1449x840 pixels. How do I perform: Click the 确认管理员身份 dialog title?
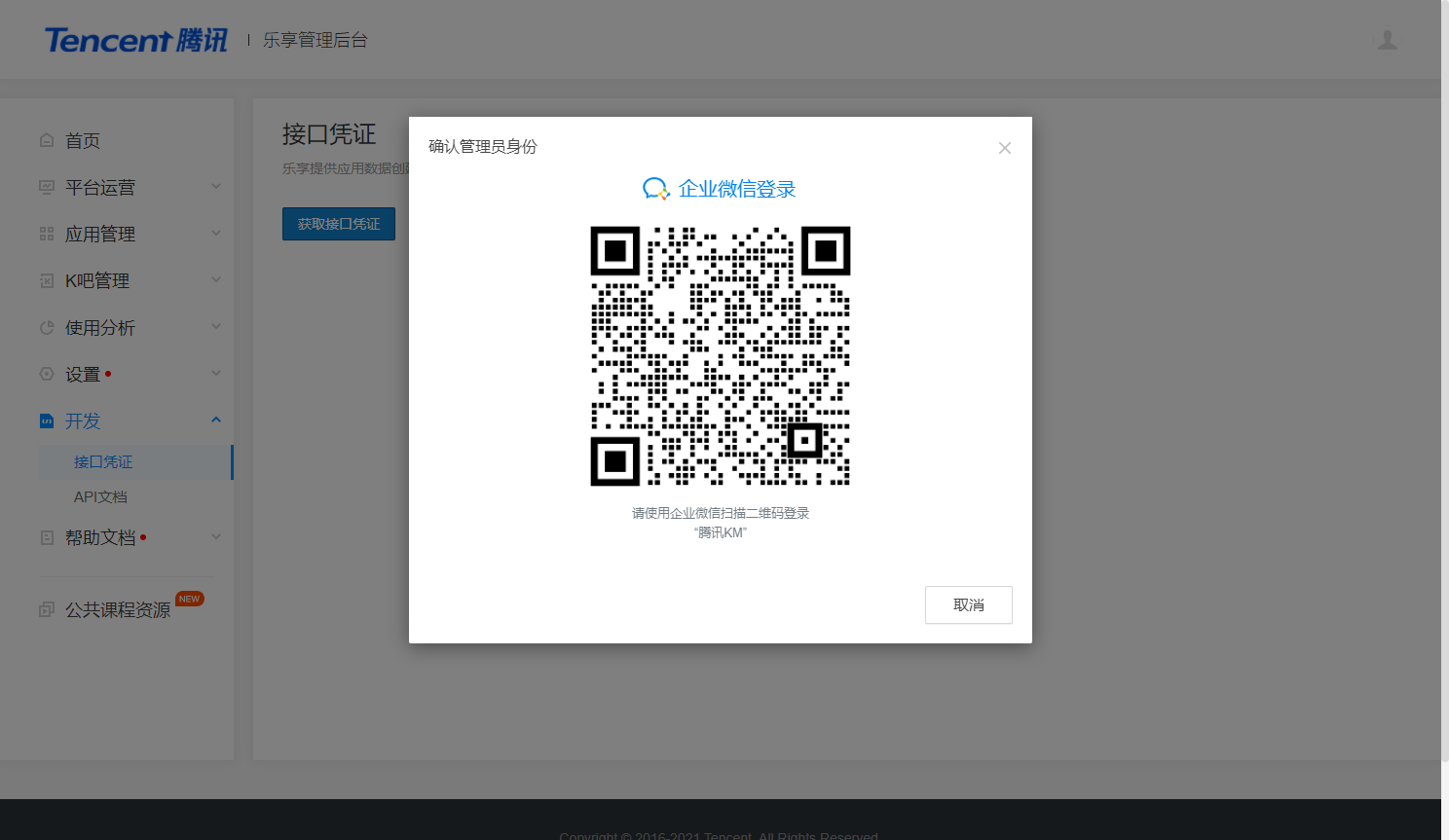[483, 147]
